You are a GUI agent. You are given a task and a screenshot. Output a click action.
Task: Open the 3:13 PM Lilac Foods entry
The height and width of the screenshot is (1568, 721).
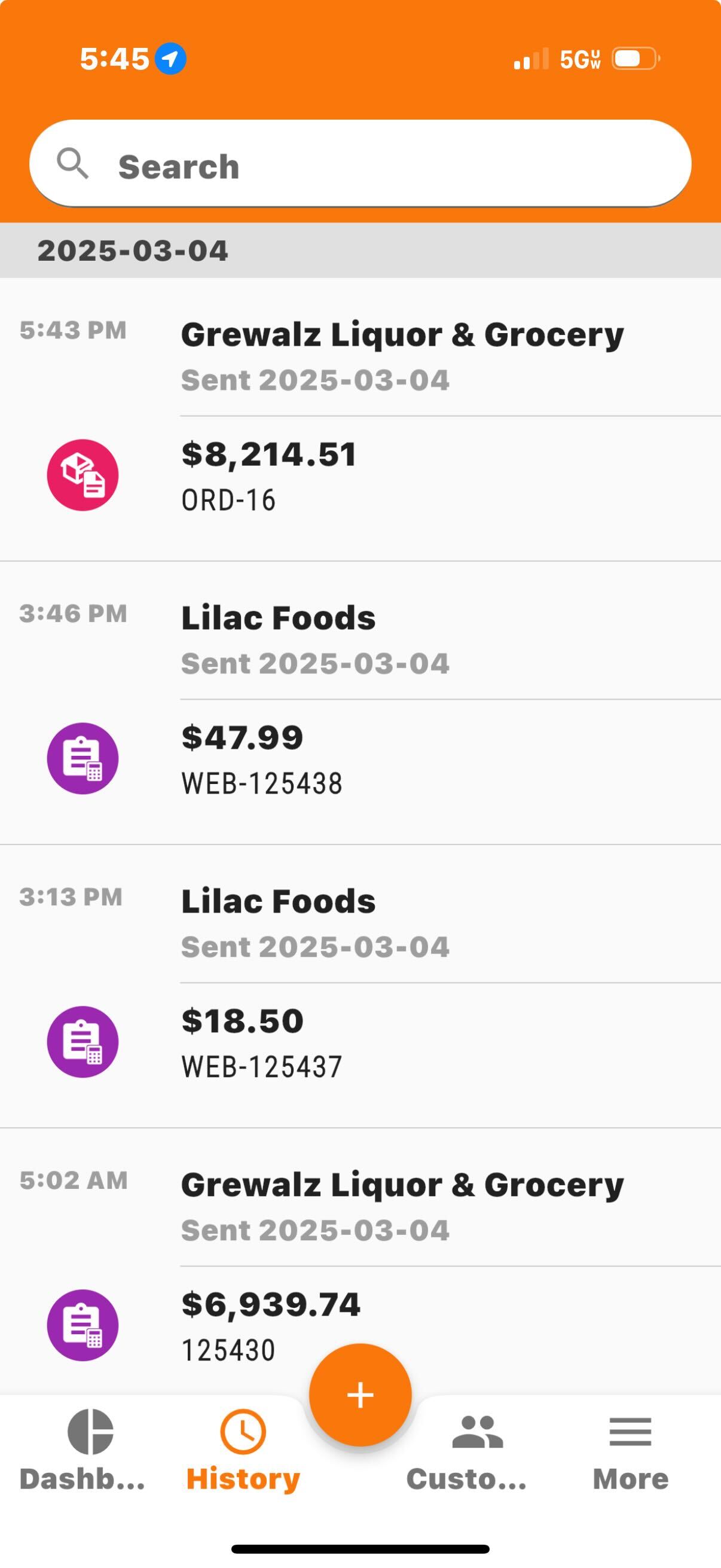click(360, 986)
